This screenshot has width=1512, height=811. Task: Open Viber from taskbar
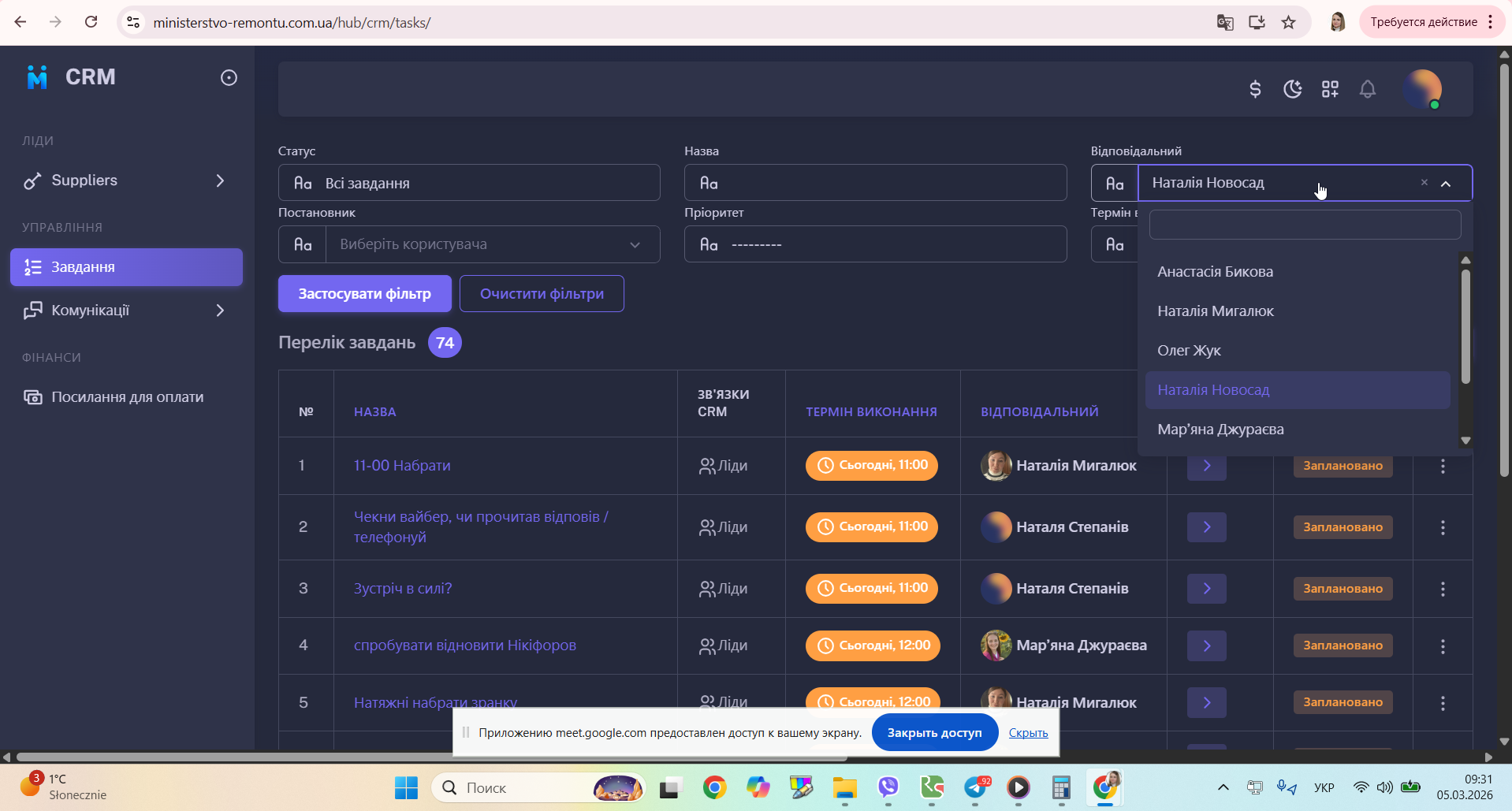click(888, 787)
